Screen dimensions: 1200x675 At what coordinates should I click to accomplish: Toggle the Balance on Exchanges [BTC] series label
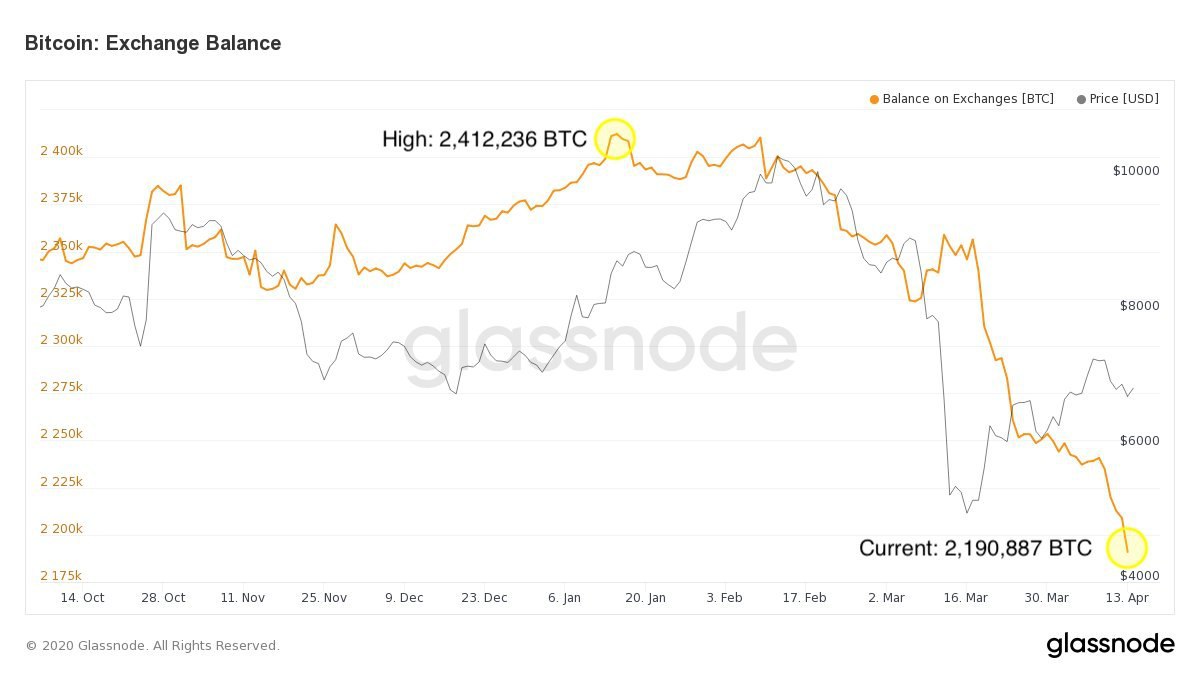point(967,99)
